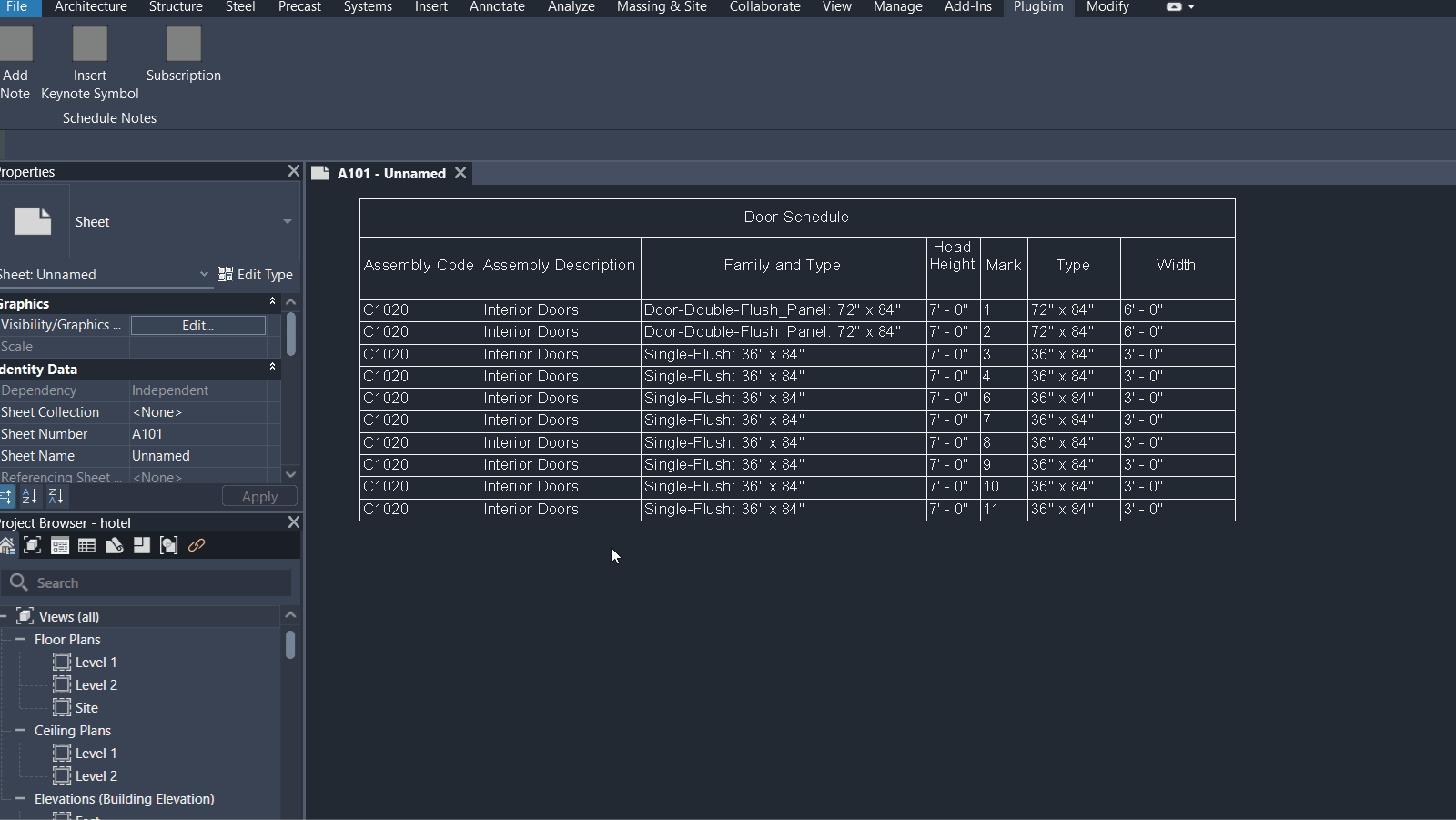The image size is (1456, 820).
Task: Open the Sheet: Unnamed instance filter dropdown
Action: coord(204,274)
